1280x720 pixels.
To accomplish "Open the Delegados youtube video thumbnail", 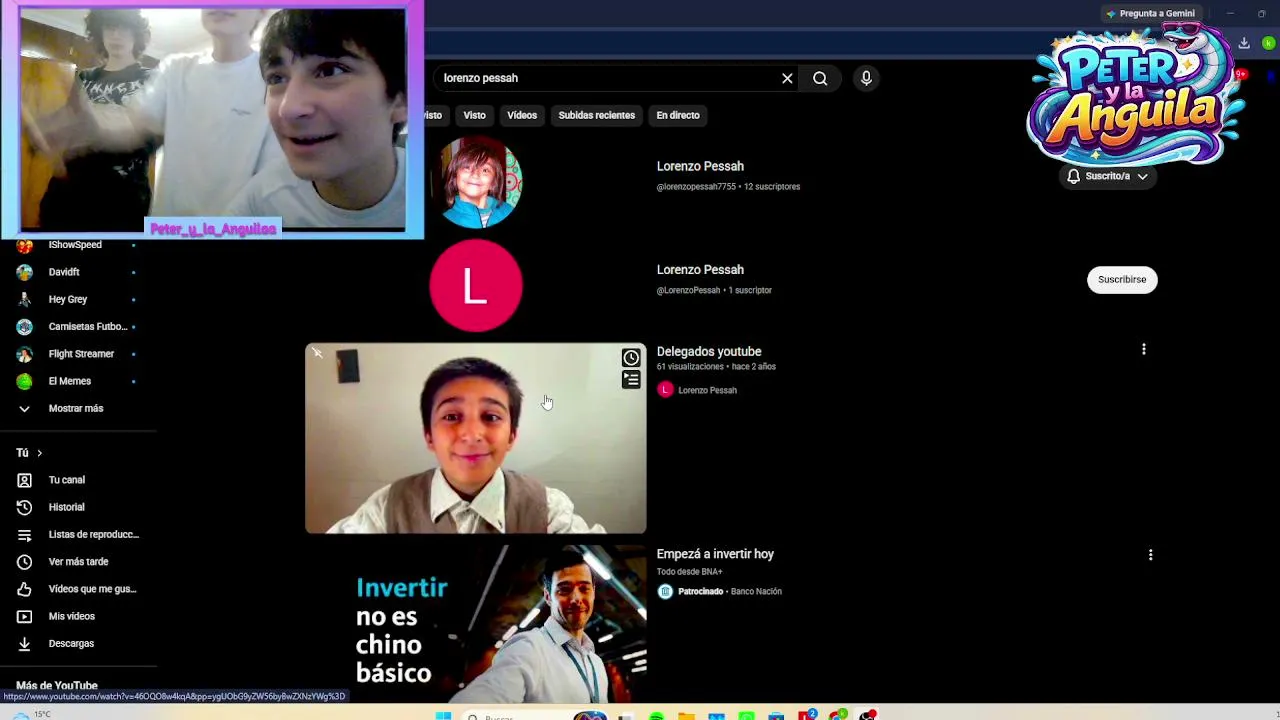I will (x=476, y=438).
